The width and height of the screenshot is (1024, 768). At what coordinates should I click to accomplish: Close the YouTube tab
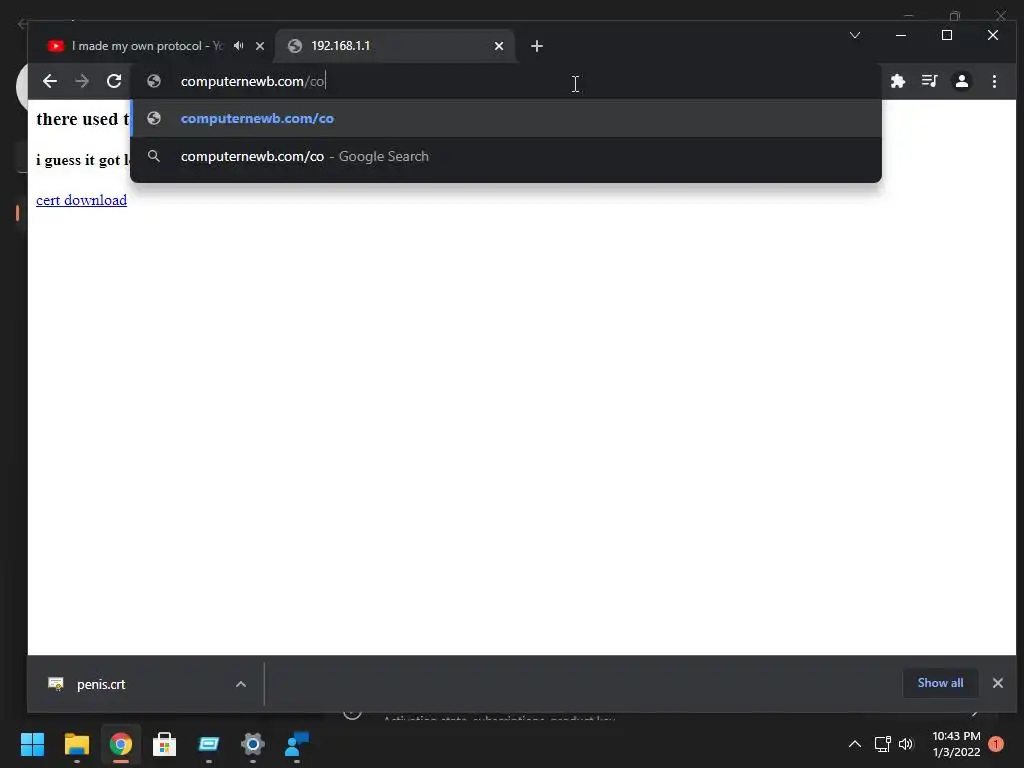(260, 46)
